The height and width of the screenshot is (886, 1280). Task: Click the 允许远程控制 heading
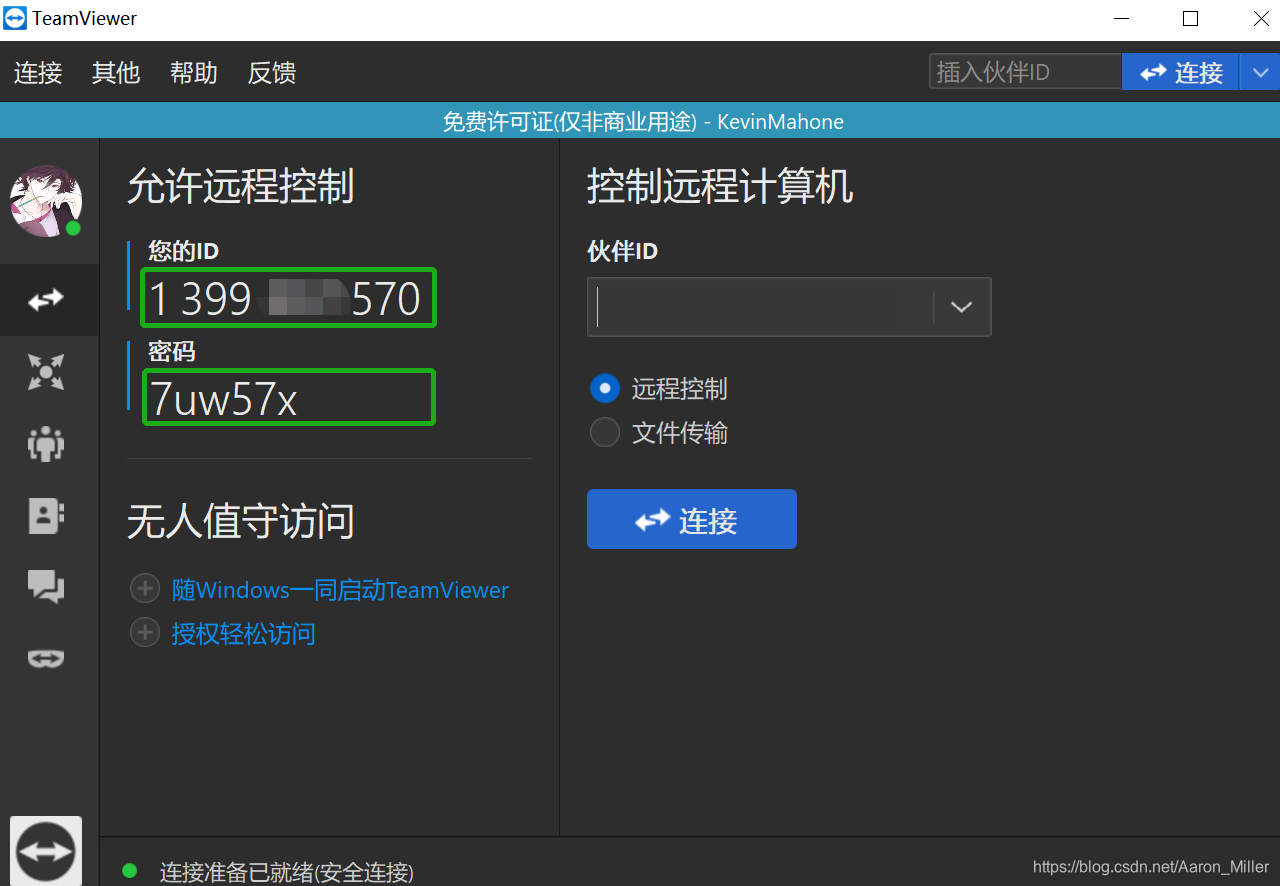pyautogui.click(x=241, y=187)
